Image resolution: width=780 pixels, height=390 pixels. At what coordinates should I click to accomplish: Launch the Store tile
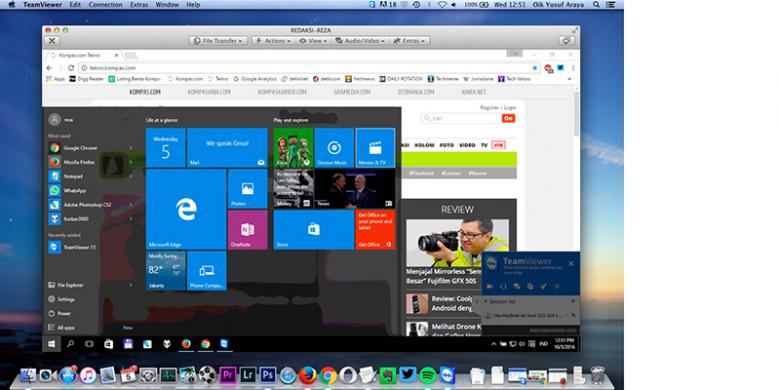tap(313, 229)
